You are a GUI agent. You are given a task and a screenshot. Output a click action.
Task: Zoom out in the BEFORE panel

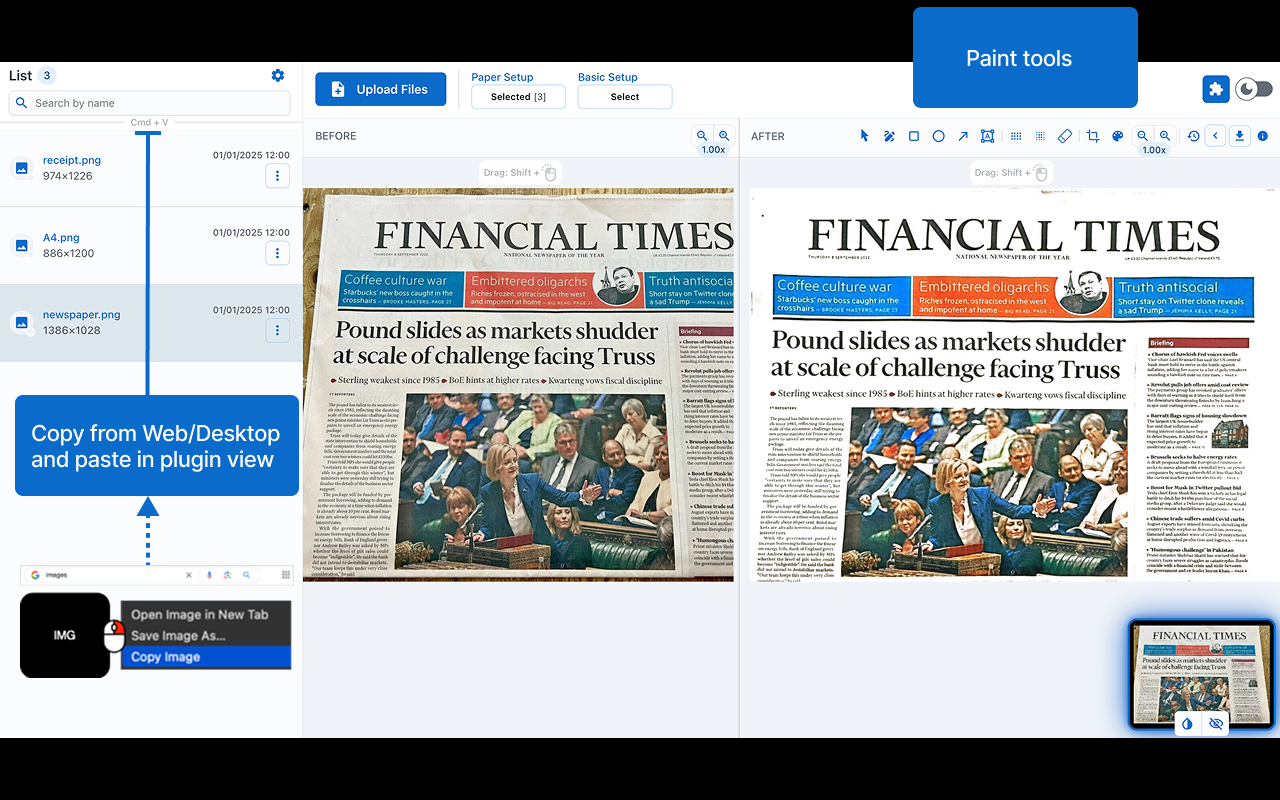tap(702, 136)
